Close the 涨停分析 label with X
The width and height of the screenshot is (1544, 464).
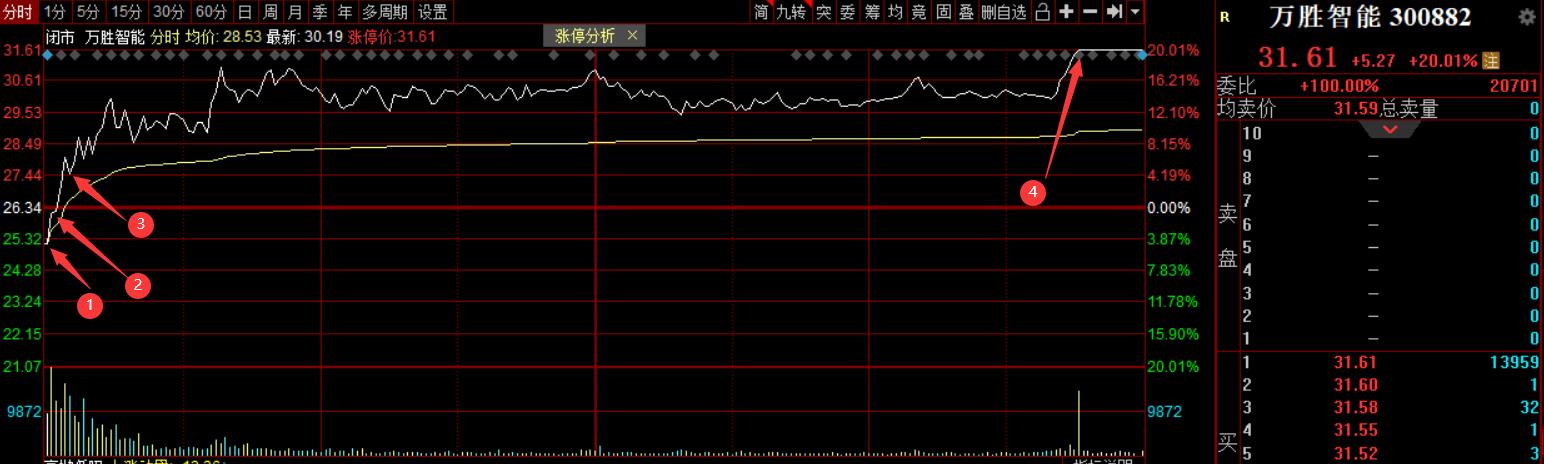632,36
